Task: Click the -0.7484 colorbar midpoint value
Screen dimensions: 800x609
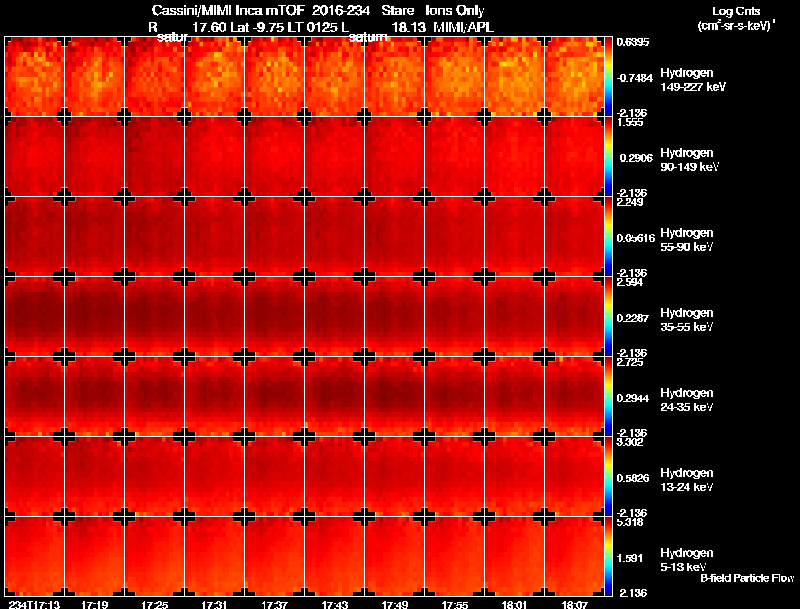Action: tap(635, 78)
